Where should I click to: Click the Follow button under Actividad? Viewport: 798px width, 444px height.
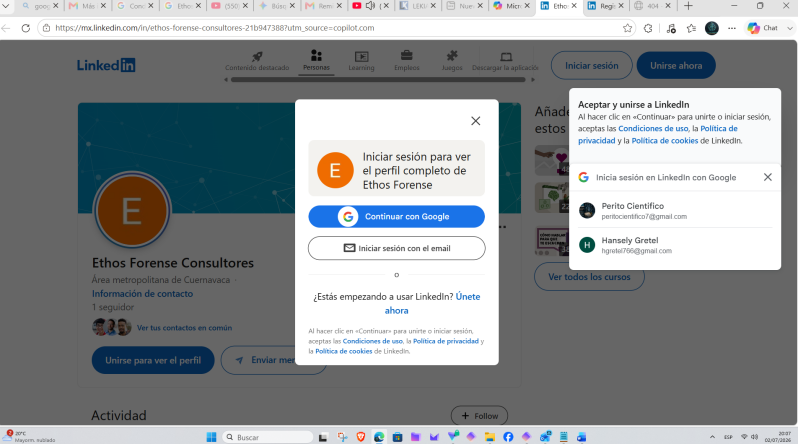pos(479,416)
